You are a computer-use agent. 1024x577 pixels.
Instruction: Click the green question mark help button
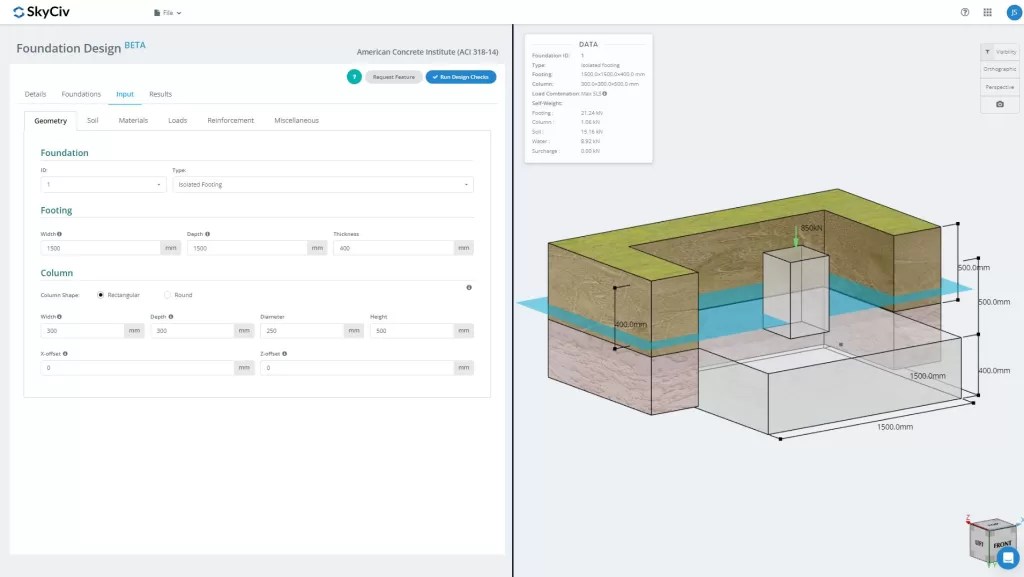tap(355, 77)
